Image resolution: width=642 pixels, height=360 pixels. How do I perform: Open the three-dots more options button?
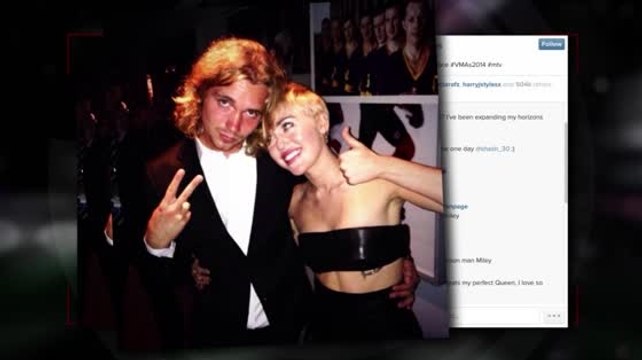pyautogui.click(x=554, y=316)
